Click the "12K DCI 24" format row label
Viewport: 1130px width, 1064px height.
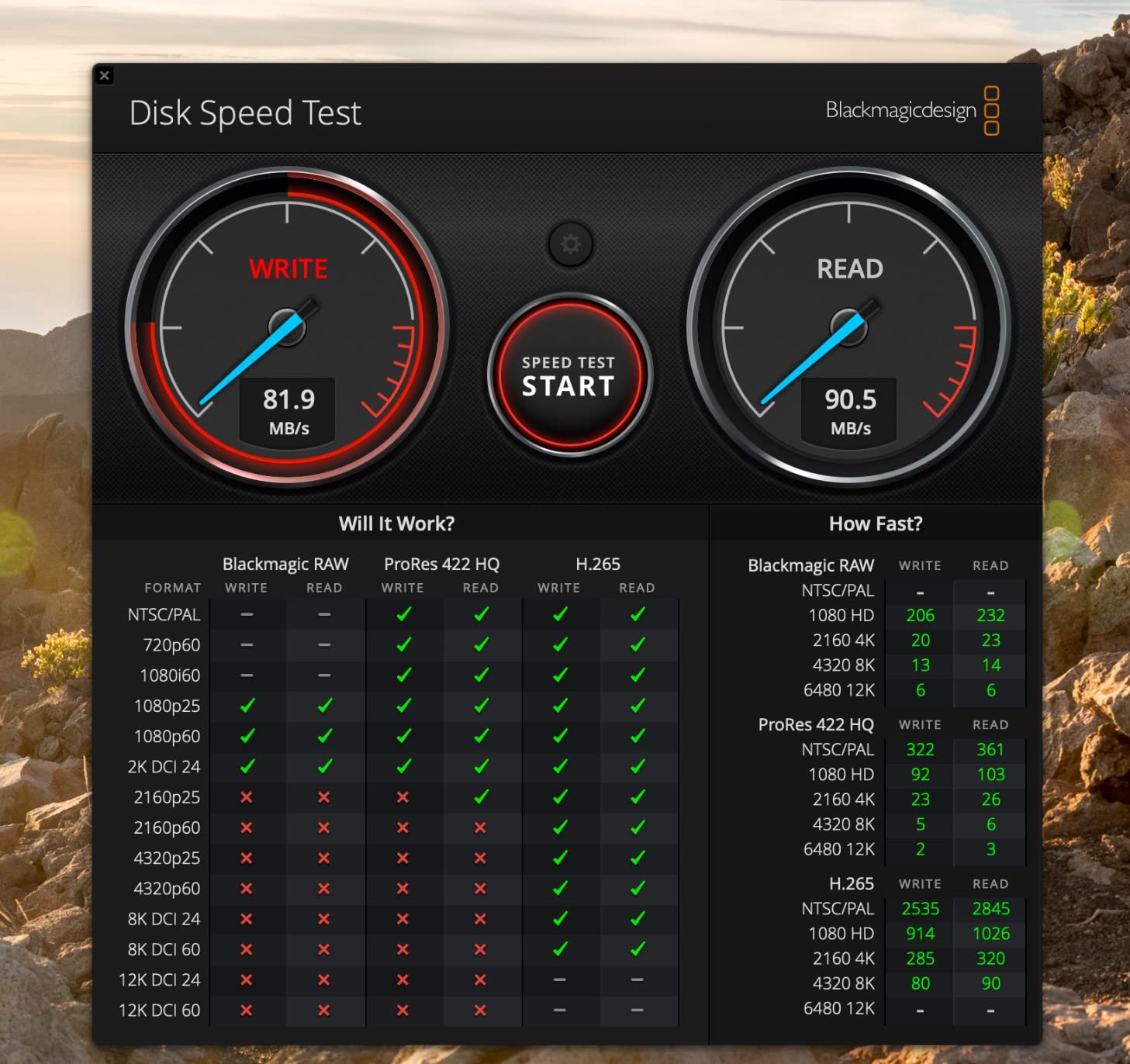click(159, 979)
